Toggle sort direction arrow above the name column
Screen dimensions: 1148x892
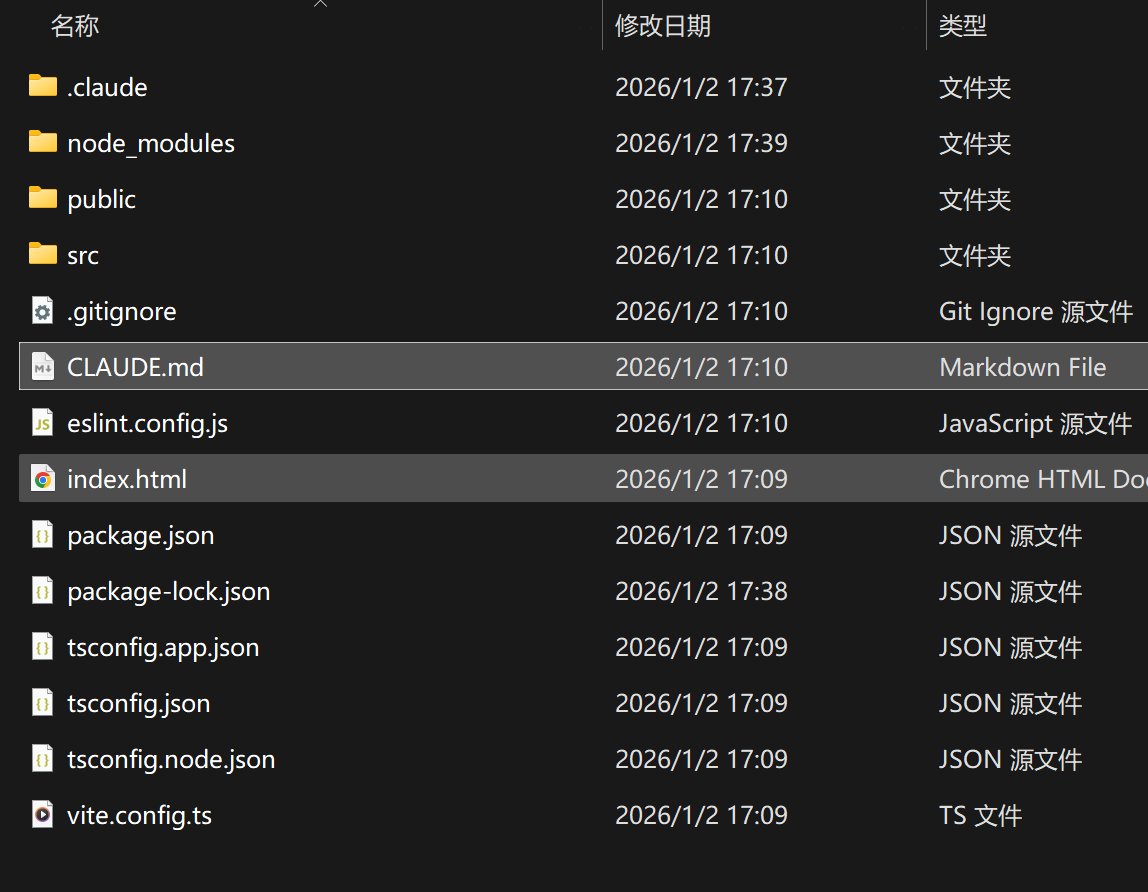[x=320, y=4]
